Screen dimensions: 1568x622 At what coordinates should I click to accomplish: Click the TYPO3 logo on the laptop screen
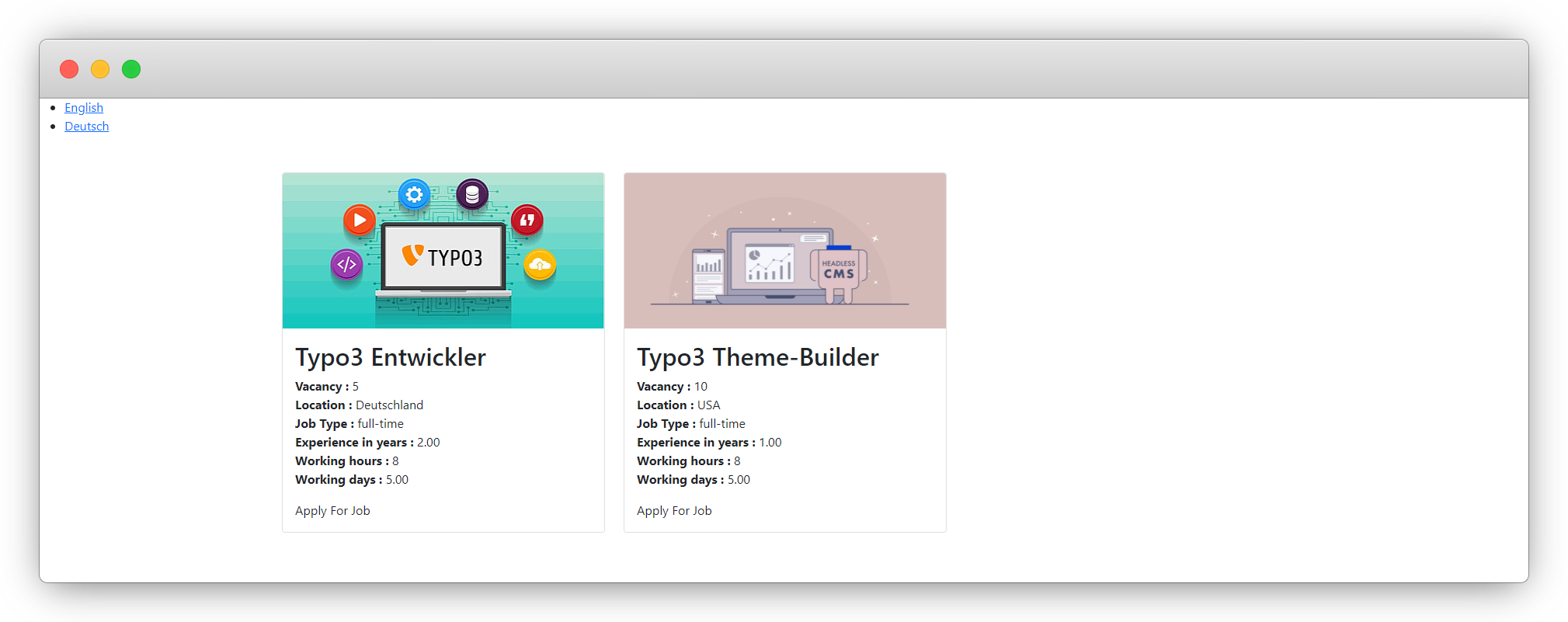pyautogui.click(x=443, y=257)
